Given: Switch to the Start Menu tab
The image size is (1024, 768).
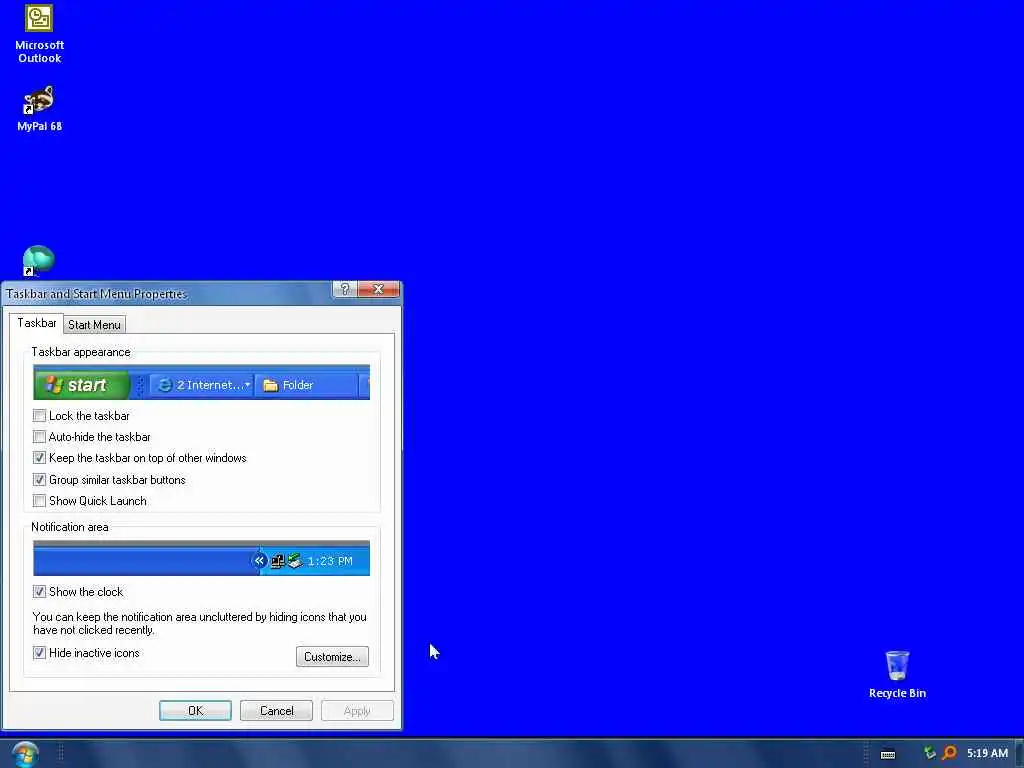Looking at the screenshot, I should pyautogui.click(x=94, y=325).
